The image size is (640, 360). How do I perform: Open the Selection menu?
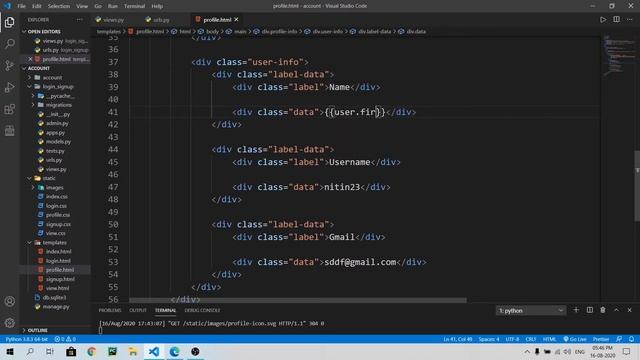(x=59, y=6)
